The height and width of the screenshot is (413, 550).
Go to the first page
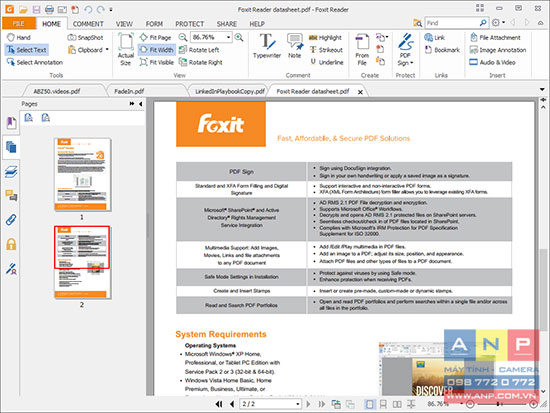pos(219,404)
